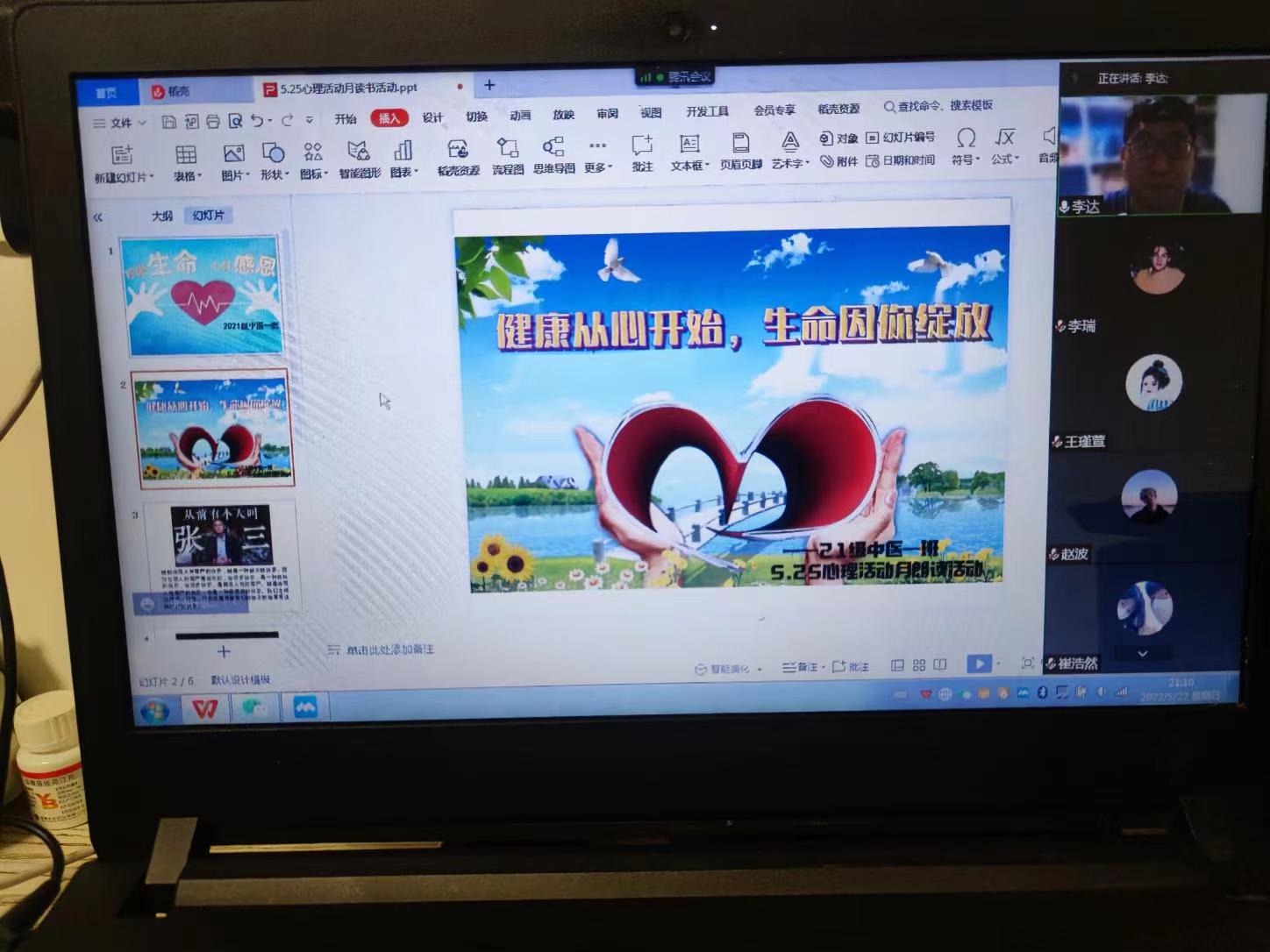Open the 切换 transitions tab
The height and width of the screenshot is (952, 1270).
tap(476, 117)
